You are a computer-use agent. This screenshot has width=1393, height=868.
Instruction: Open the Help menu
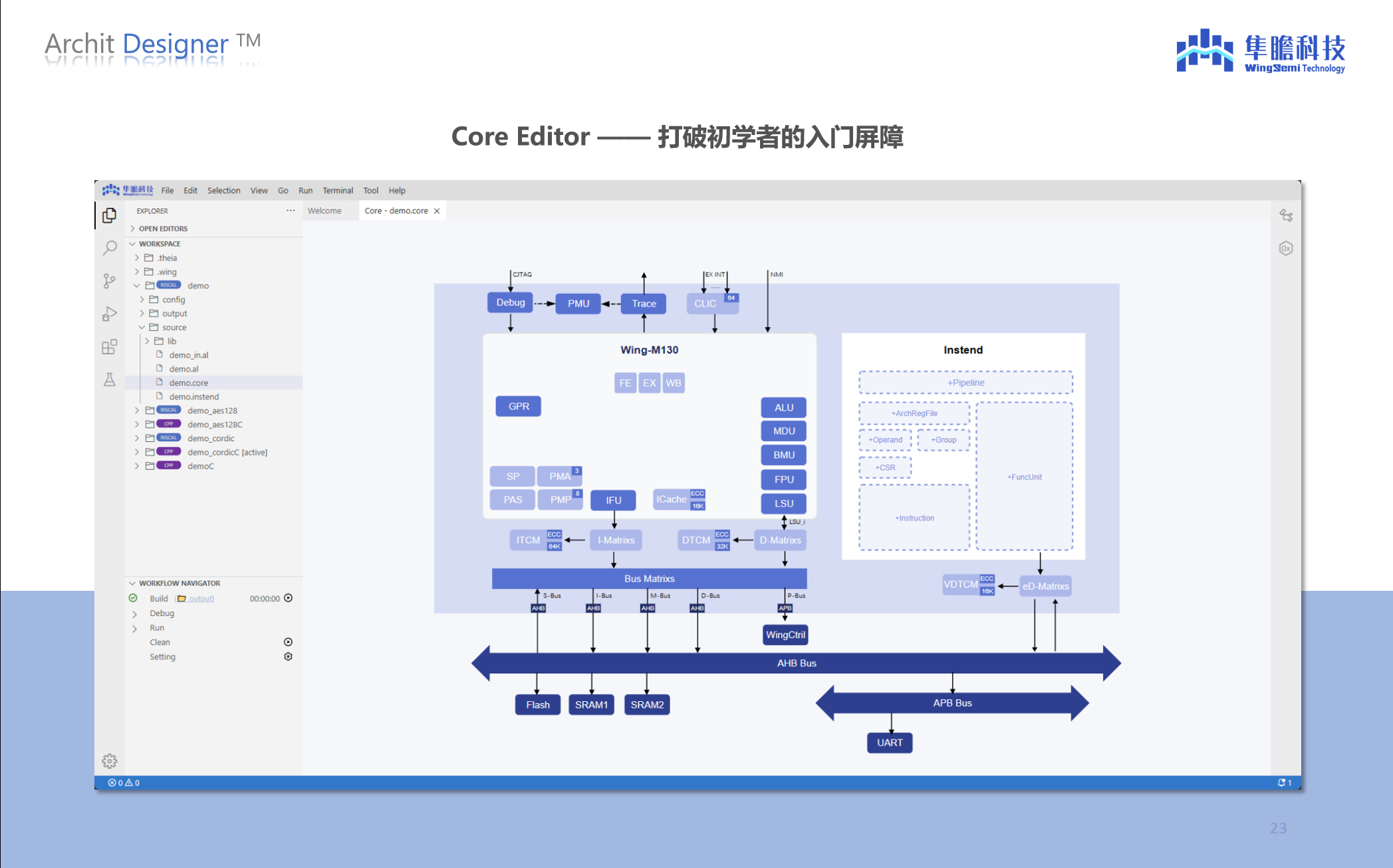[397, 191]
